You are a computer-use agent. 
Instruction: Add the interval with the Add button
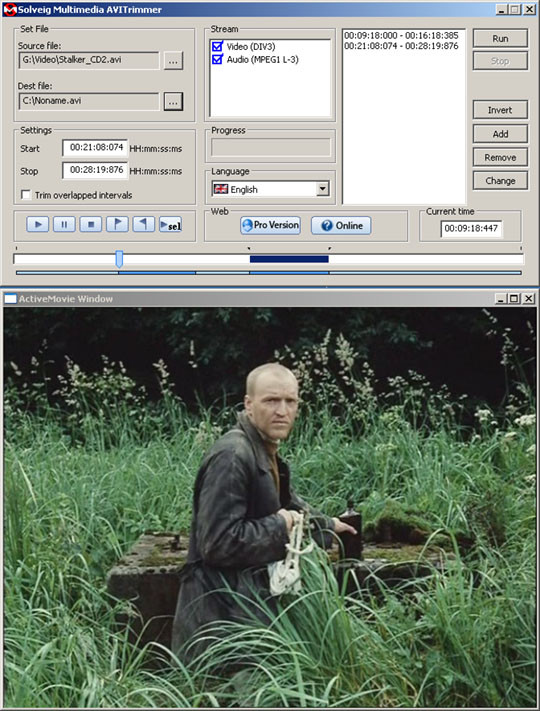pos(500,134)
